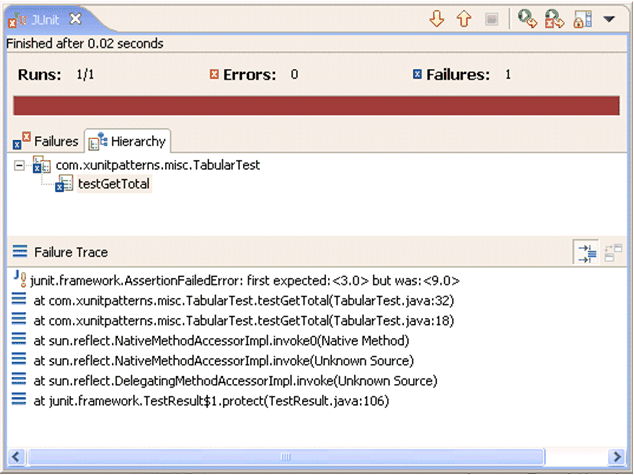Switch to the Failures tab
Image resolution: width=634 pixels, height=475 pixels.
(x=46, y=142)
